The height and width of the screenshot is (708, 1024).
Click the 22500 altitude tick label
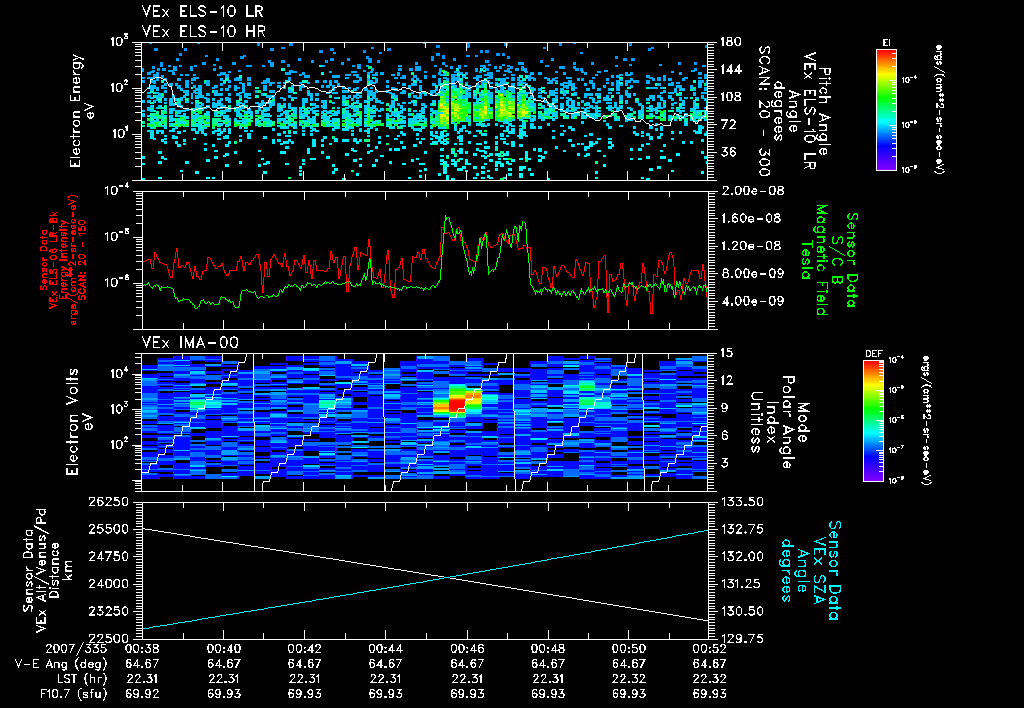[x=108, y=639]
